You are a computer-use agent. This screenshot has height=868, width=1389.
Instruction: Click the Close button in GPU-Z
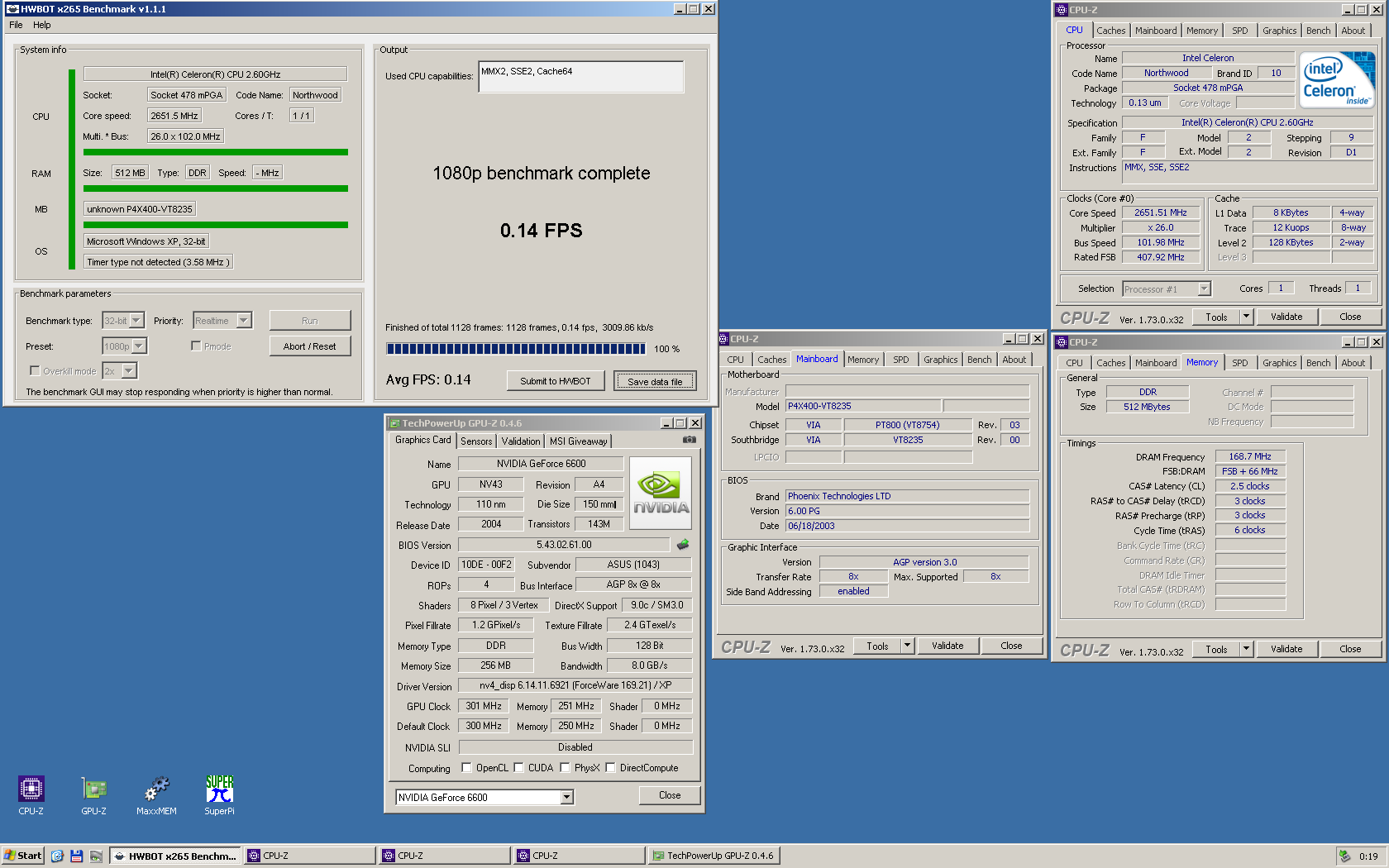[x=670, y=795]
